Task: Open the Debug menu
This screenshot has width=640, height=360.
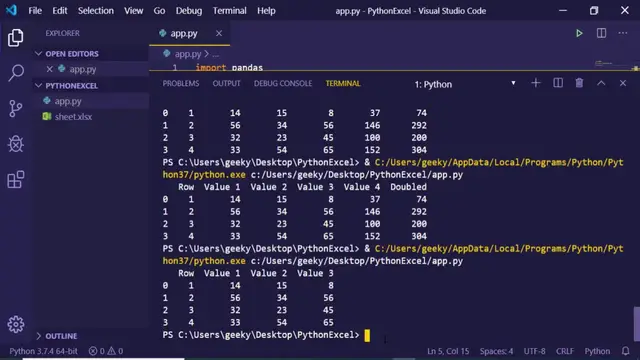Action: (189, 11)
